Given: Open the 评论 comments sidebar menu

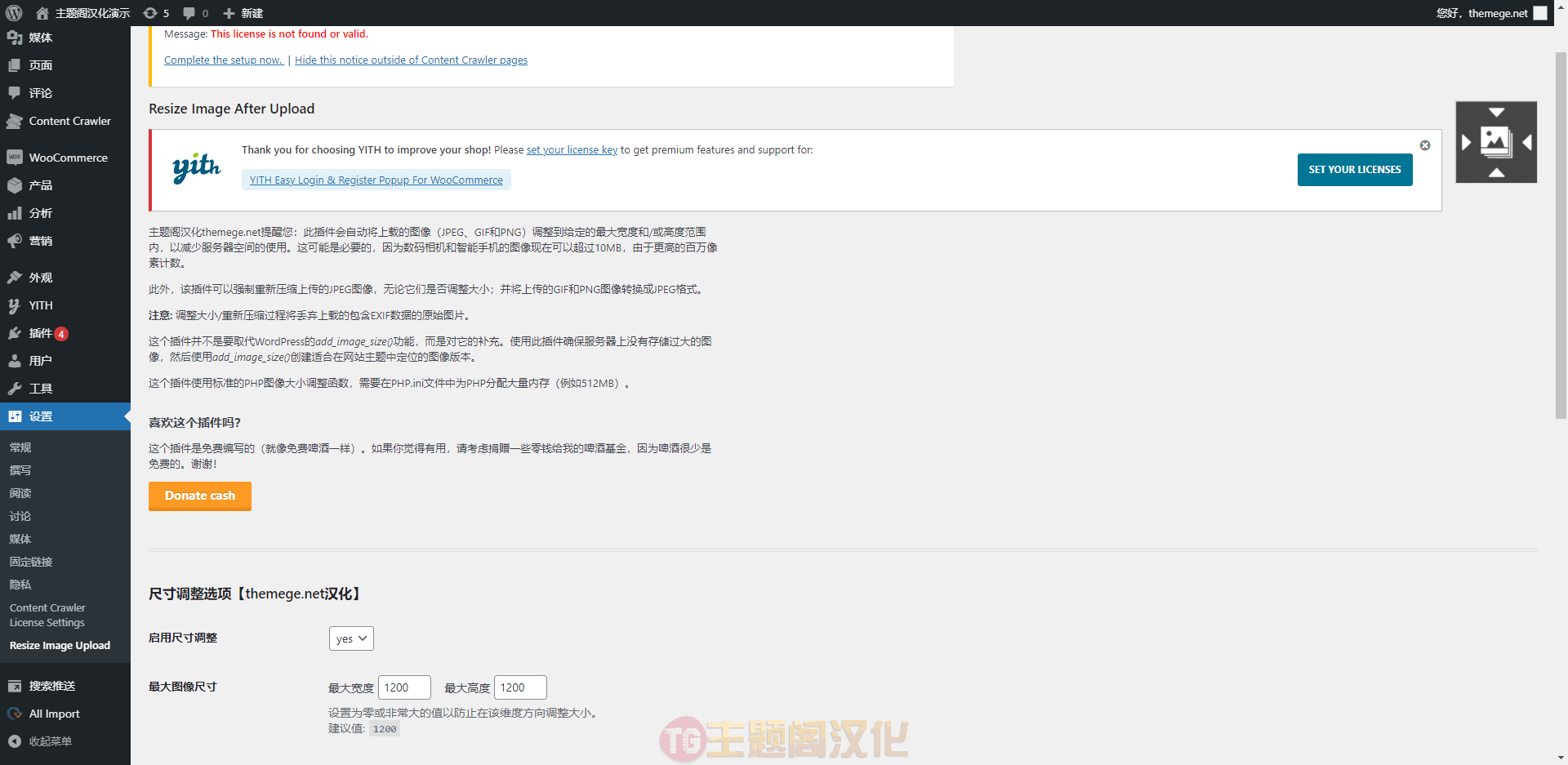Looking at the screenshot, I should 65,93.
